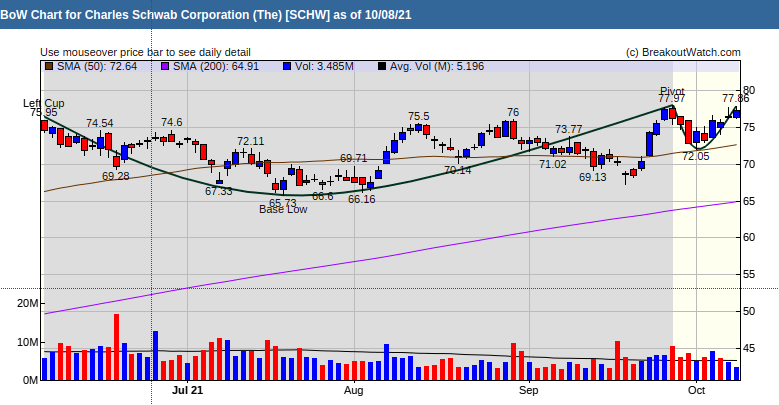
Task: Click the tall blue volume bar before Jul 21
Action: (156, 355)
